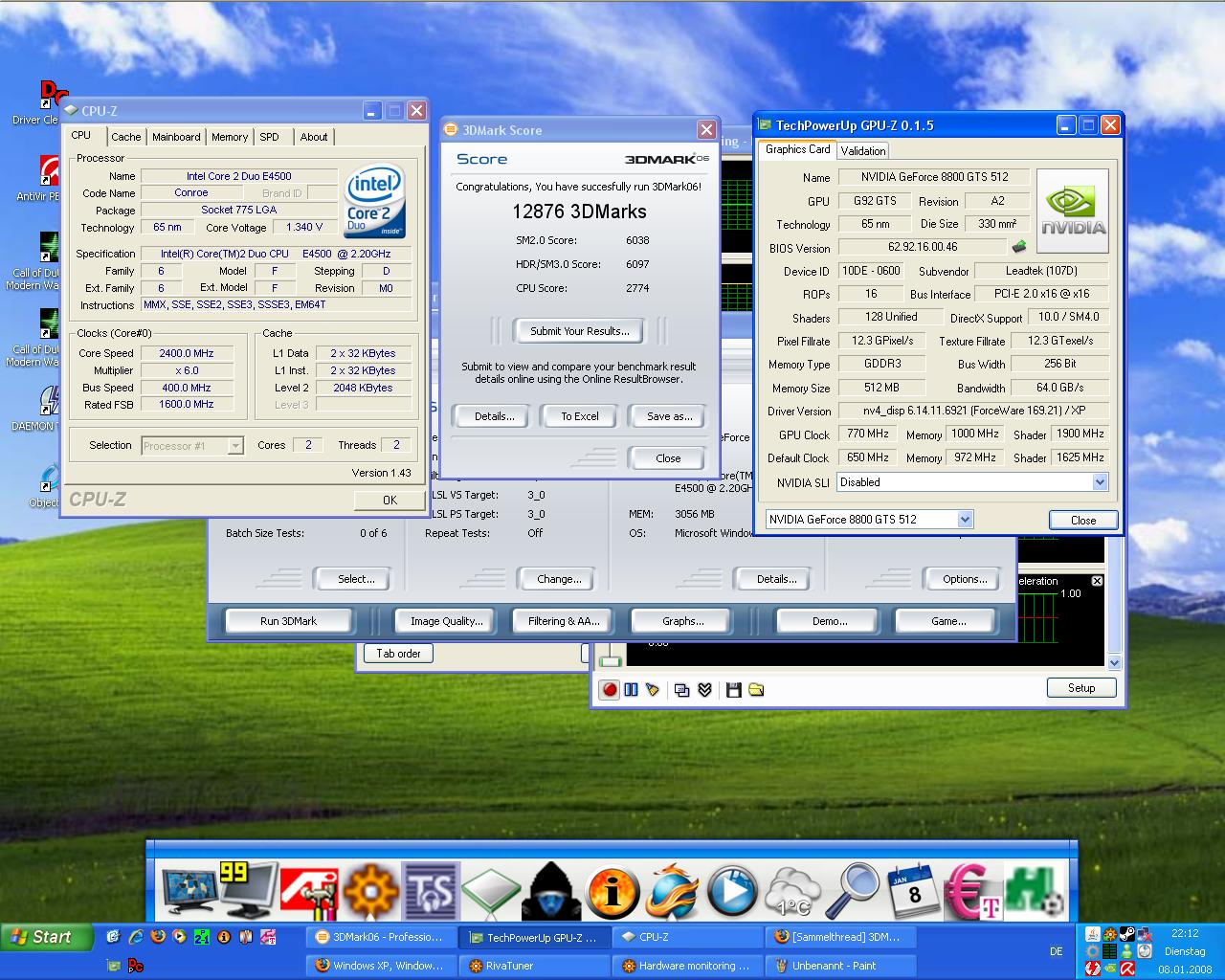Open the NVIDIA SLI dropdown in GPU-Z

(x=1100, y=482)
